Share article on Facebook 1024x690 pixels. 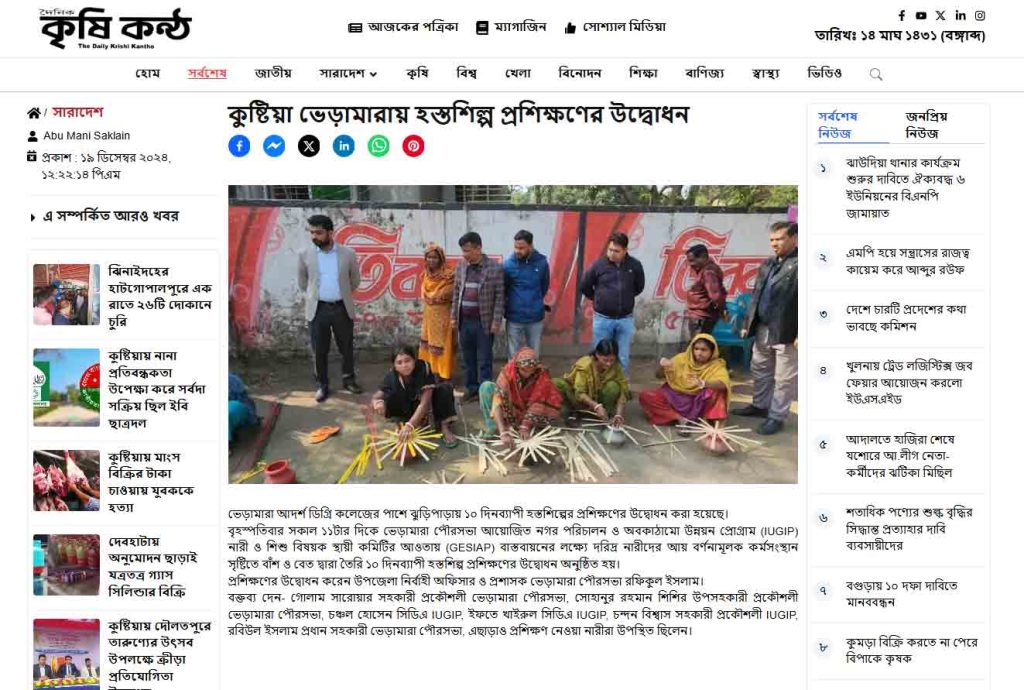click(x=239, y=146)
